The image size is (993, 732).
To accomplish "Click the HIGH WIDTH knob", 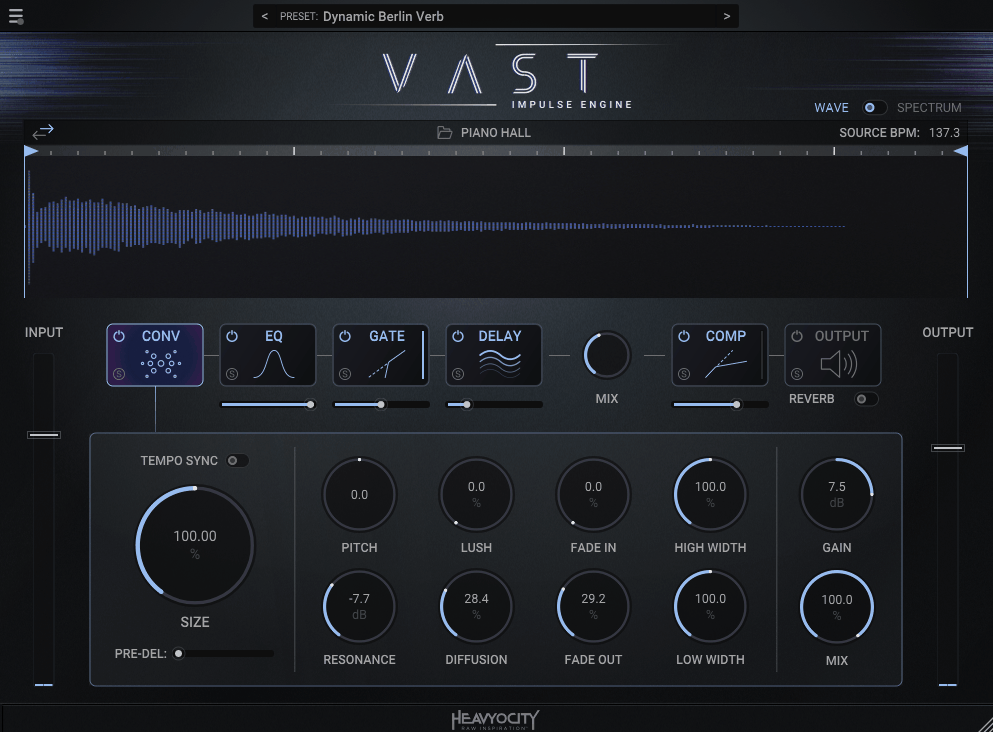I will (711, 495).
